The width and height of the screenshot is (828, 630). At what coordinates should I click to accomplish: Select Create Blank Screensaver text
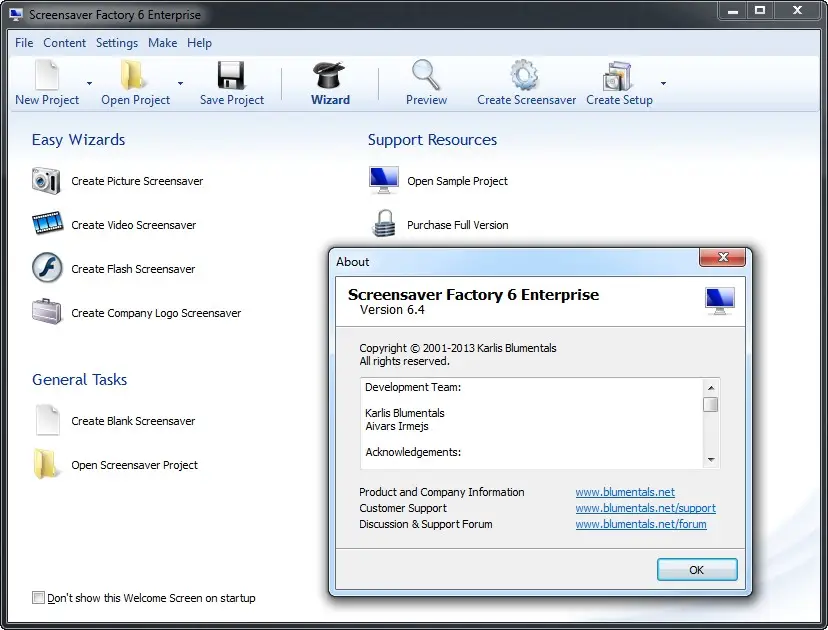[x=133, y=421]
